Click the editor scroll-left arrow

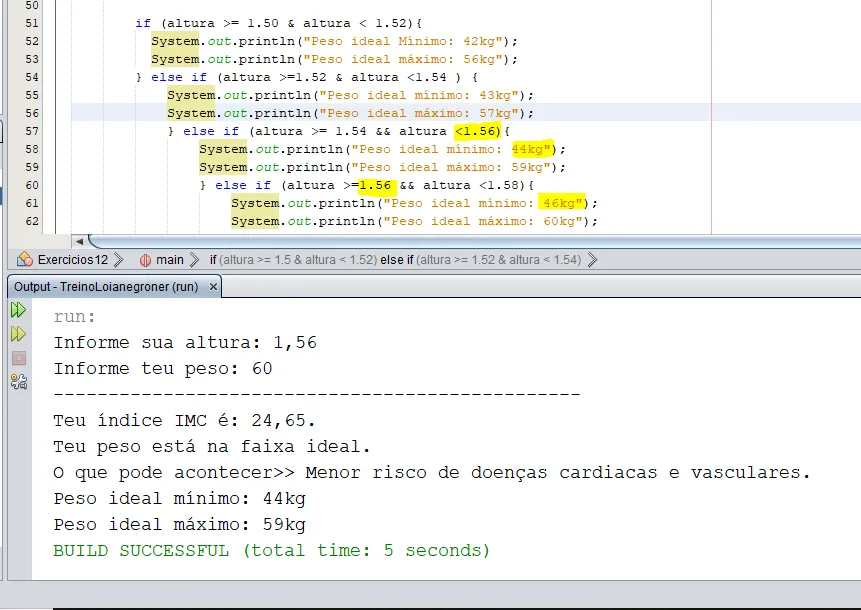coord(79,241)
